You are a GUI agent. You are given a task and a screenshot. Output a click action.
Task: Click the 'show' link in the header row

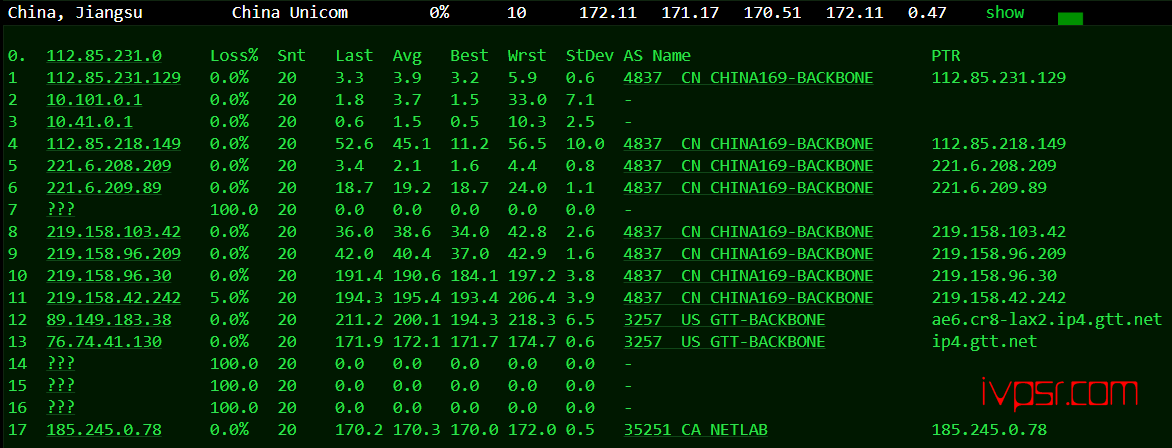click(x=1005, y=13)
